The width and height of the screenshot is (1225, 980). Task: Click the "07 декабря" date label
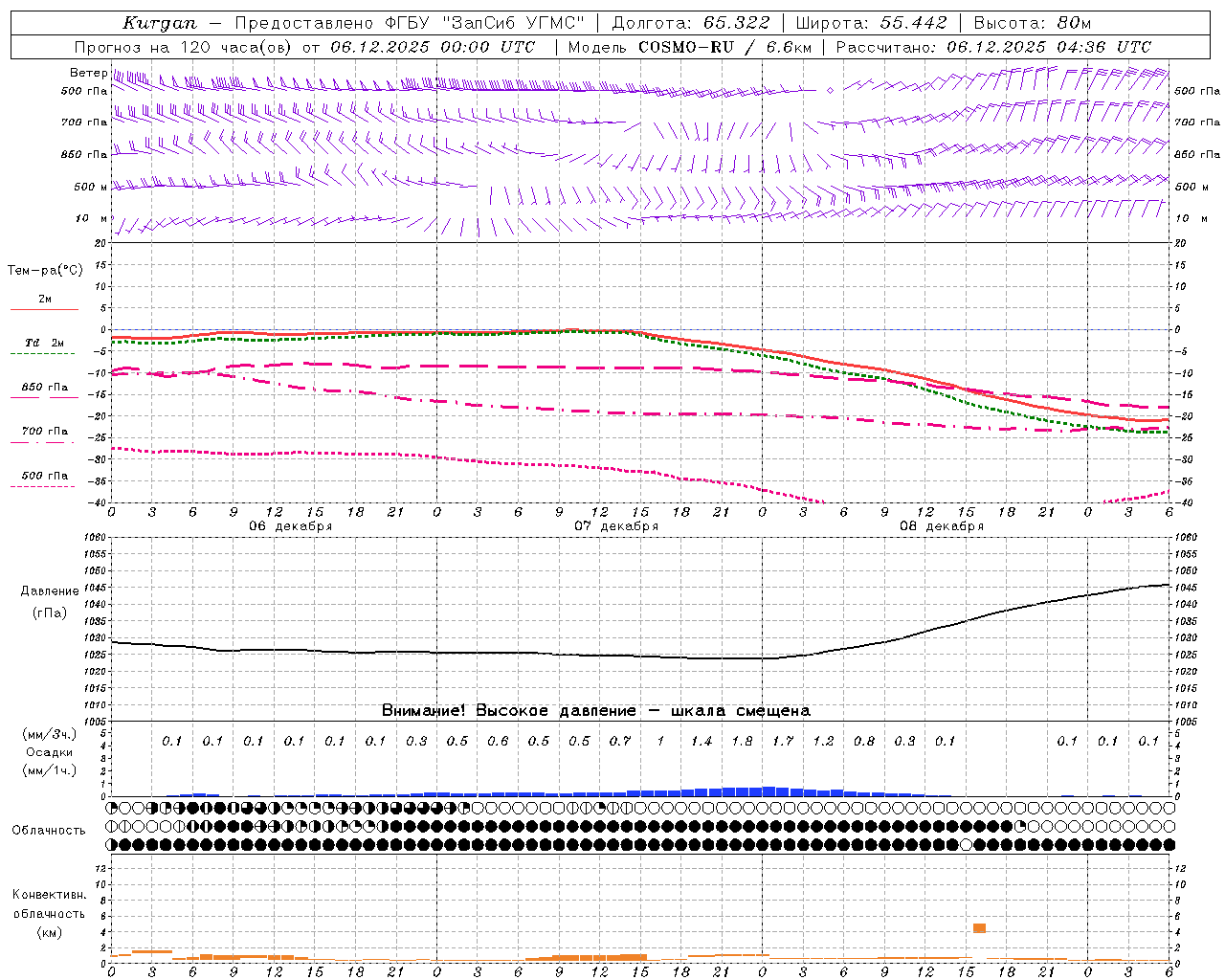pos(616,526)
